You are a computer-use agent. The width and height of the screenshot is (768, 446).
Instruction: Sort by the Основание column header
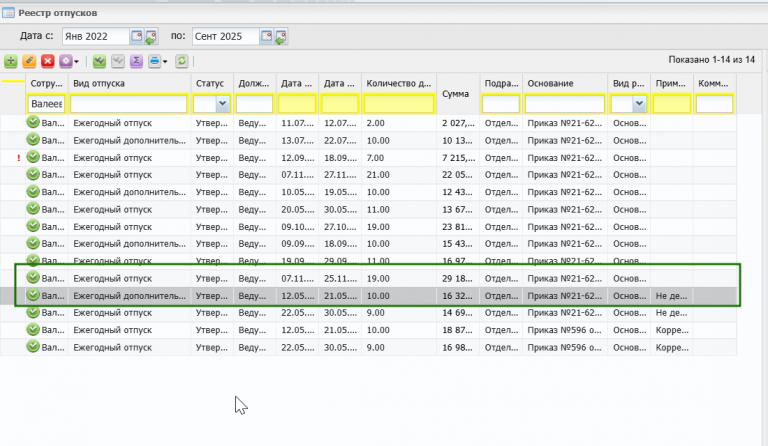[x=565, y=83]
